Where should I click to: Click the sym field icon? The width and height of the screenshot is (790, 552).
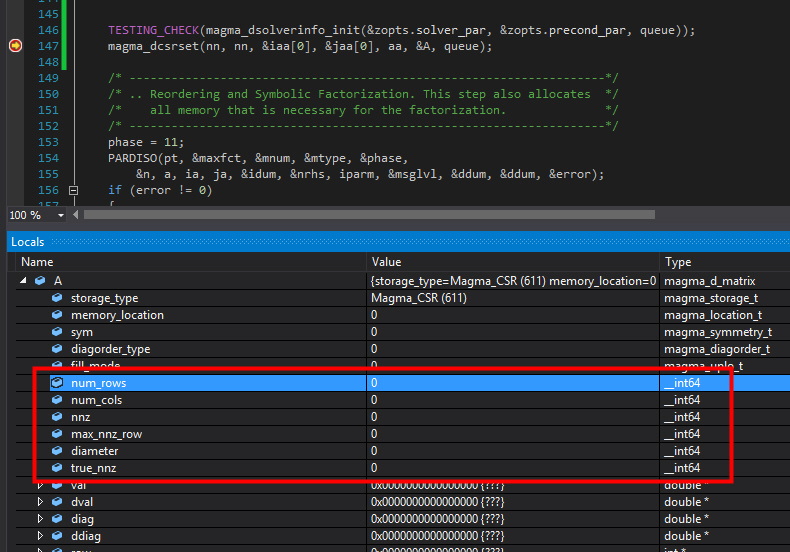57,332
